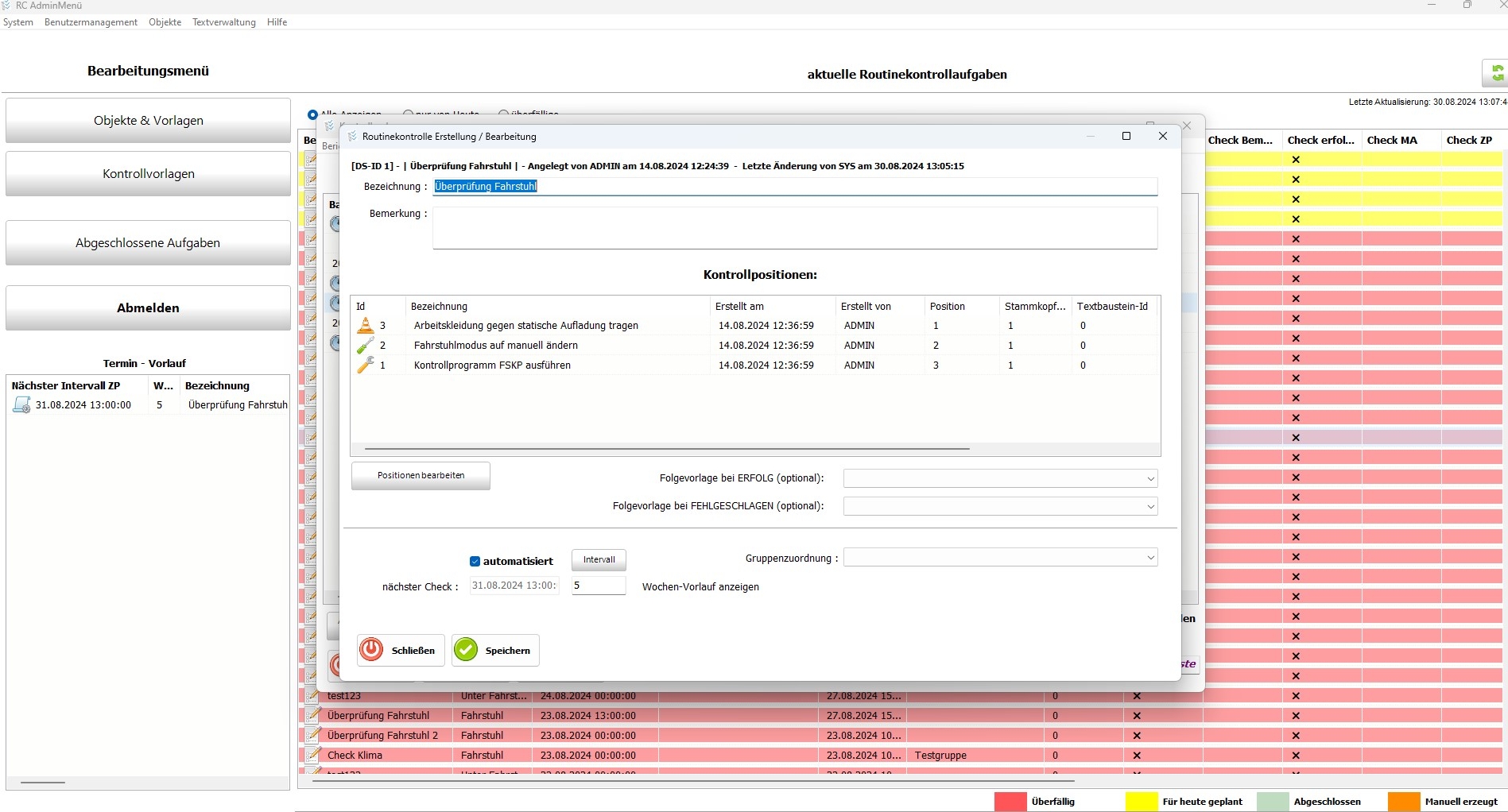Close the dialog via Schließen button
Viewport: 1508px width, 812px height.
(x=401, y=650)
